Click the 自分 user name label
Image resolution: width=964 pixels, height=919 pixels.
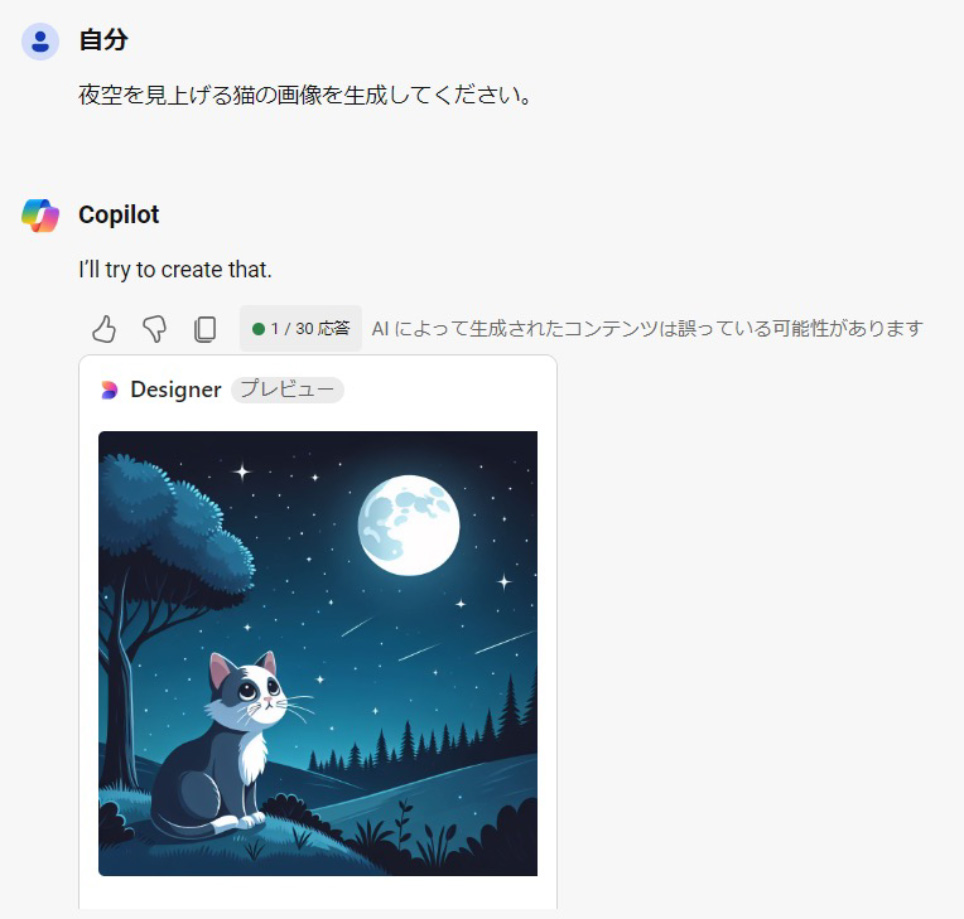point(103,40)
